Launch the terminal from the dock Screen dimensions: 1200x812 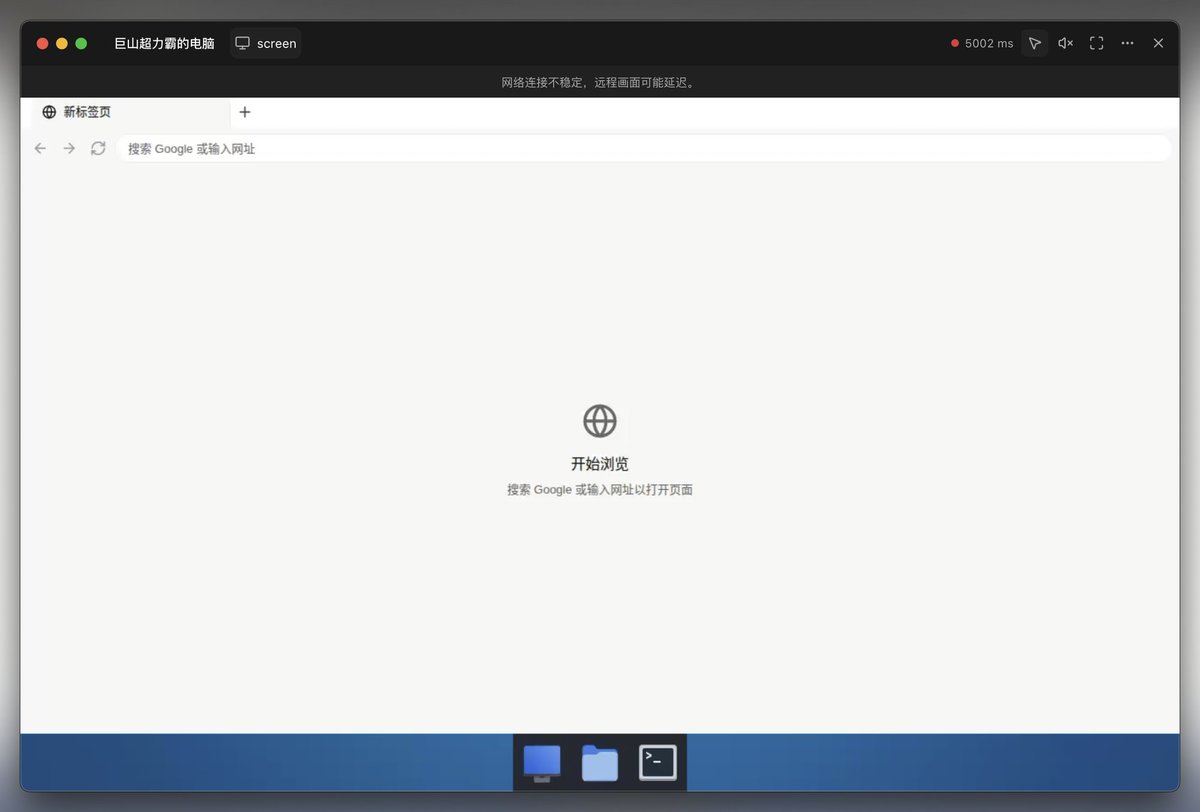pos(658,763)
